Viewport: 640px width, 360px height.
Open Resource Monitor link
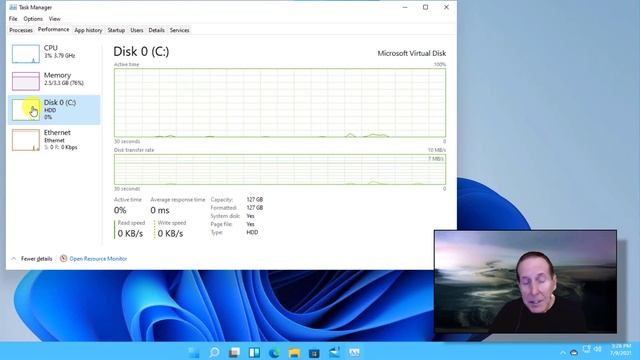pyautogui.click(x=98, y=259)
